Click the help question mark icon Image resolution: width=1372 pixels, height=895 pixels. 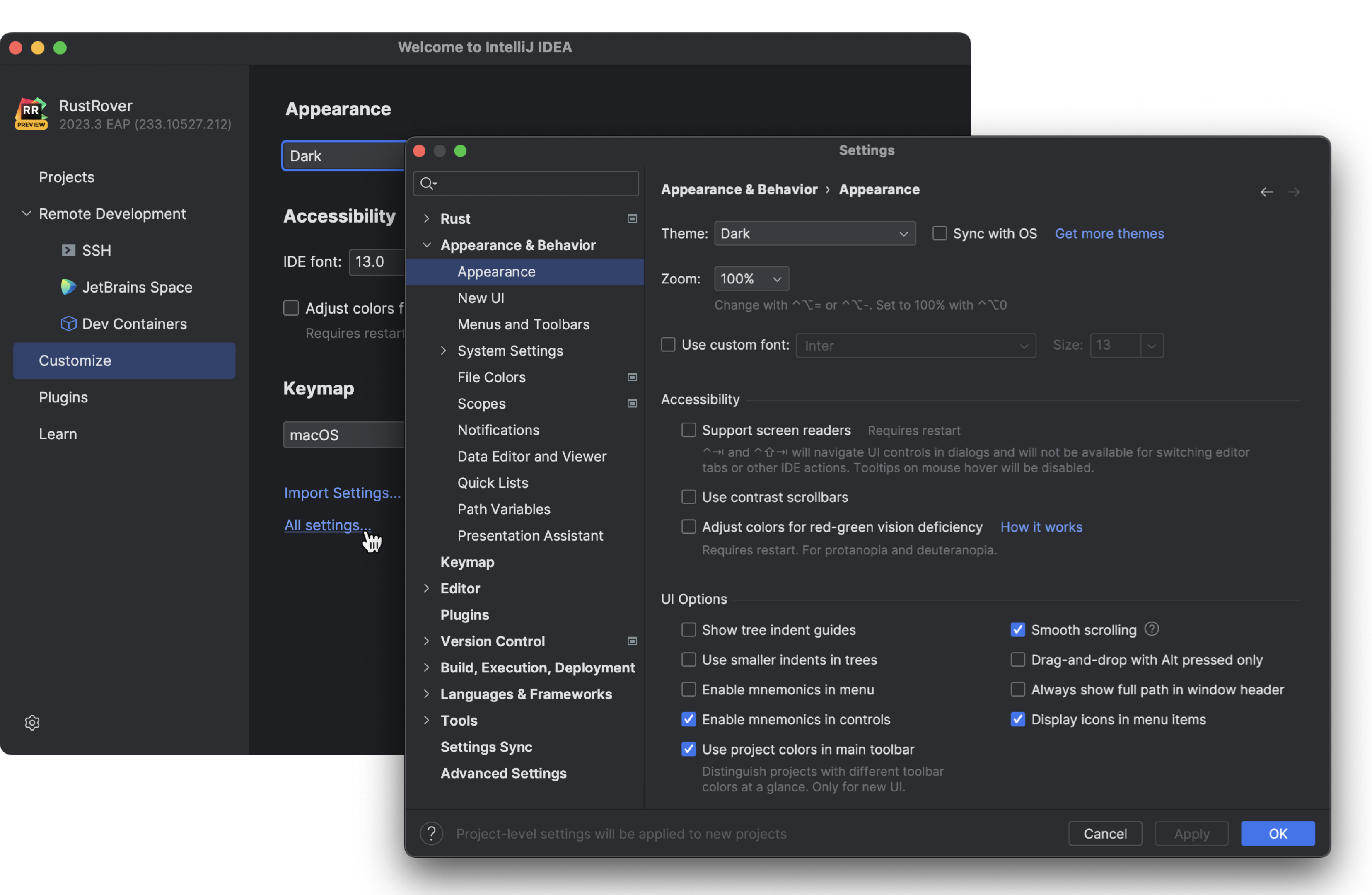click(431, 833)
